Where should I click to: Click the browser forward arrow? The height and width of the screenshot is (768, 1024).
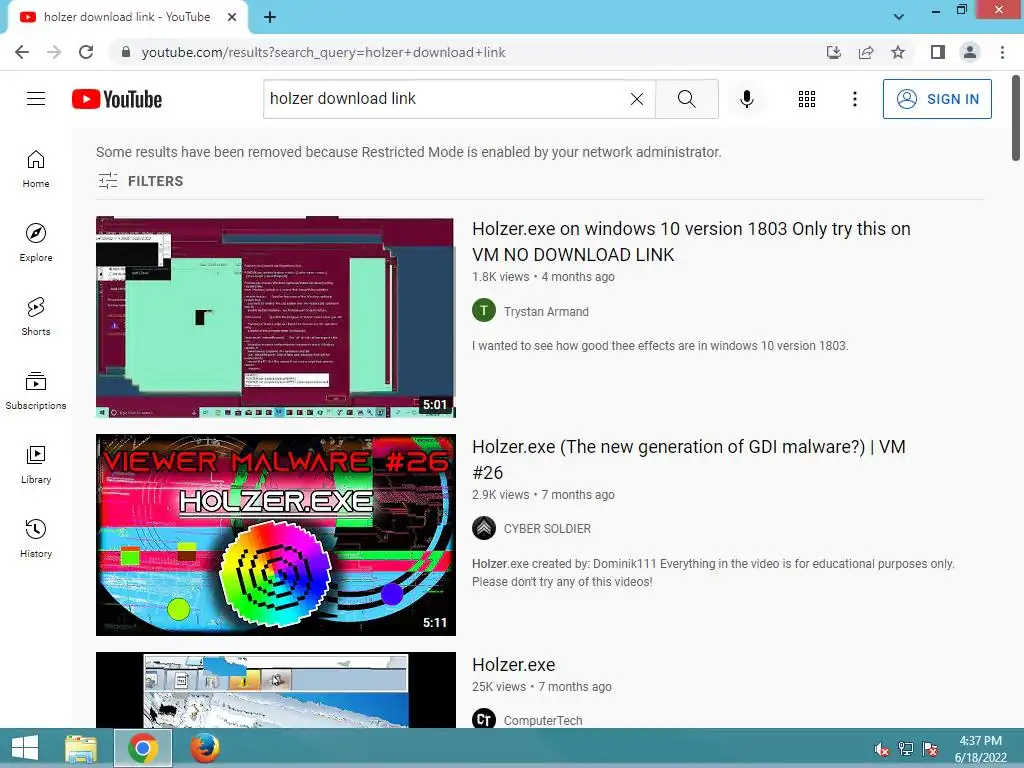point(54,52)
